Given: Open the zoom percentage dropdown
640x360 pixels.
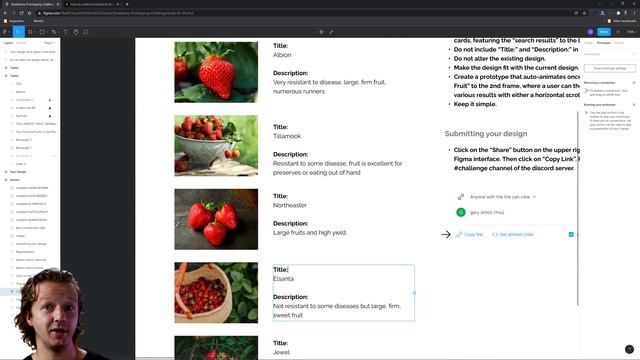Looking at the screenshot, I should click(631, 32).
